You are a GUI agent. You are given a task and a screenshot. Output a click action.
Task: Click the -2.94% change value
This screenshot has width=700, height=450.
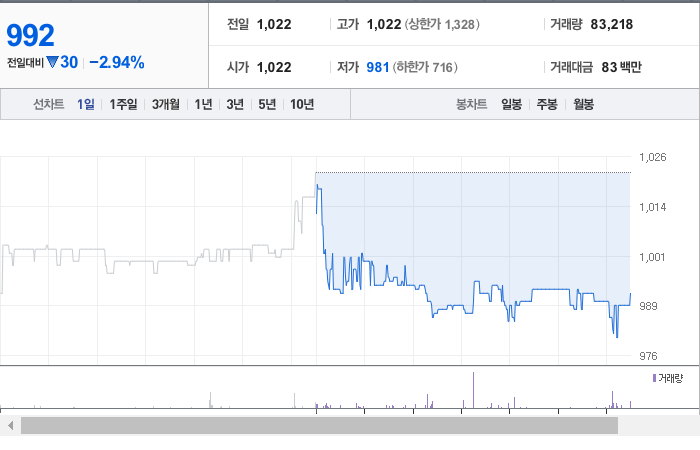[x=117, y=62]
